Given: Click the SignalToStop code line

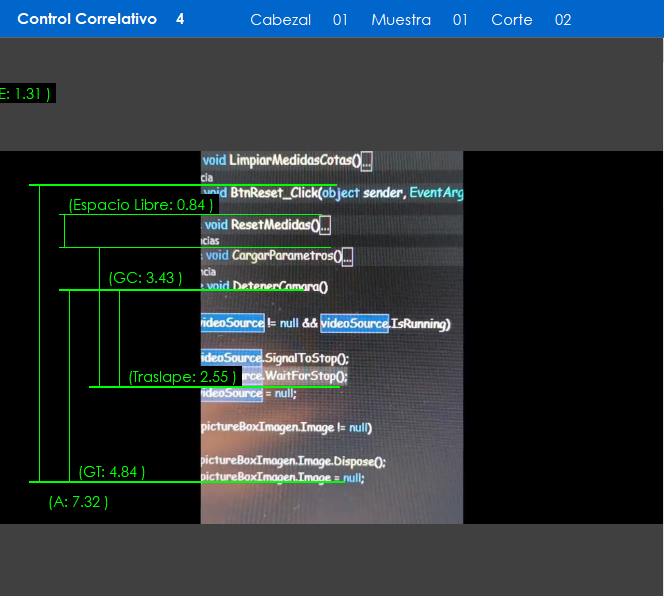Looking at the screenshot, I should (305, 358).
